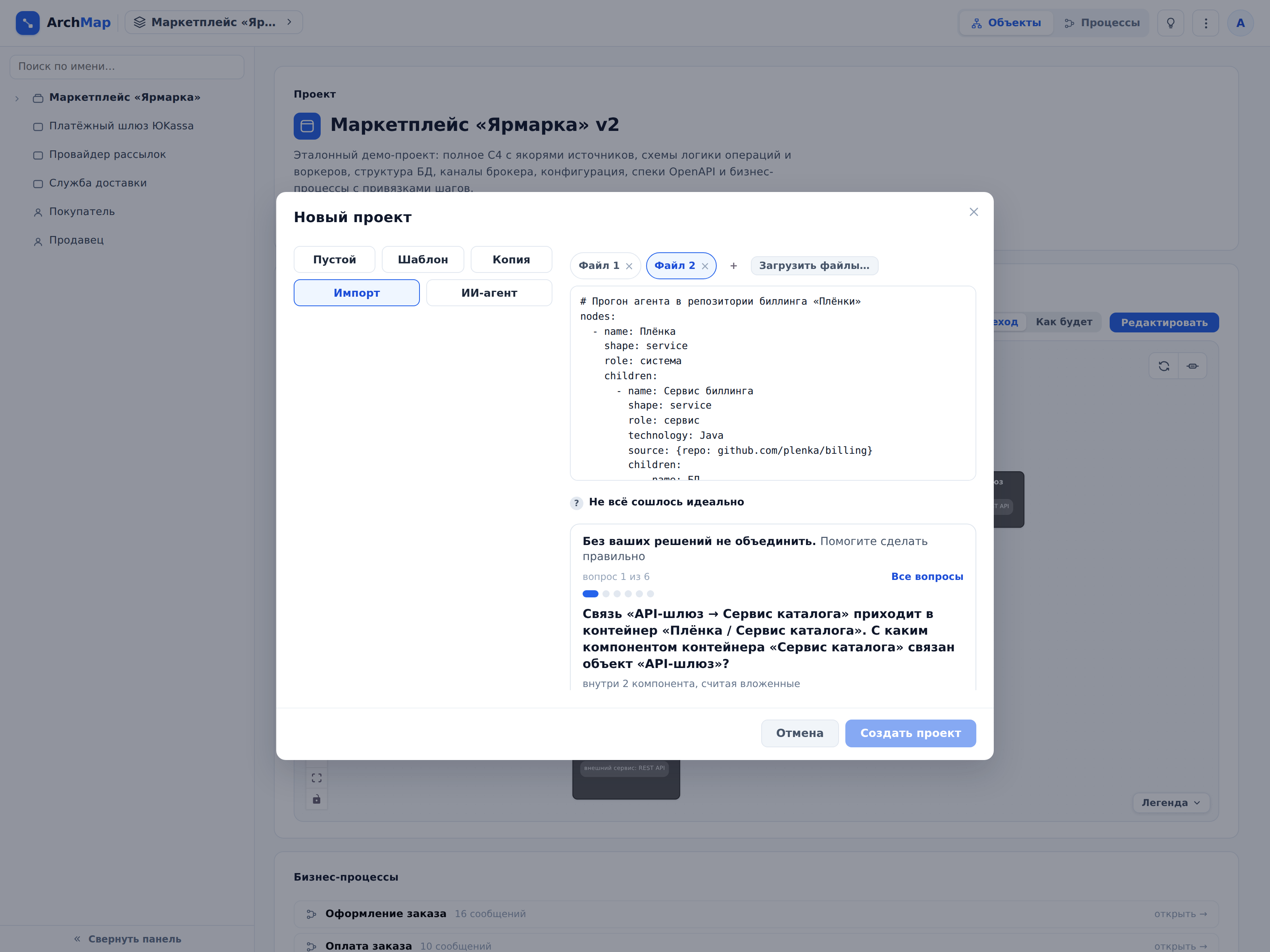The width and height of the screenshot is (1270, 952).
Task: Select the Копия project type
Action: (x=512, y=259)
